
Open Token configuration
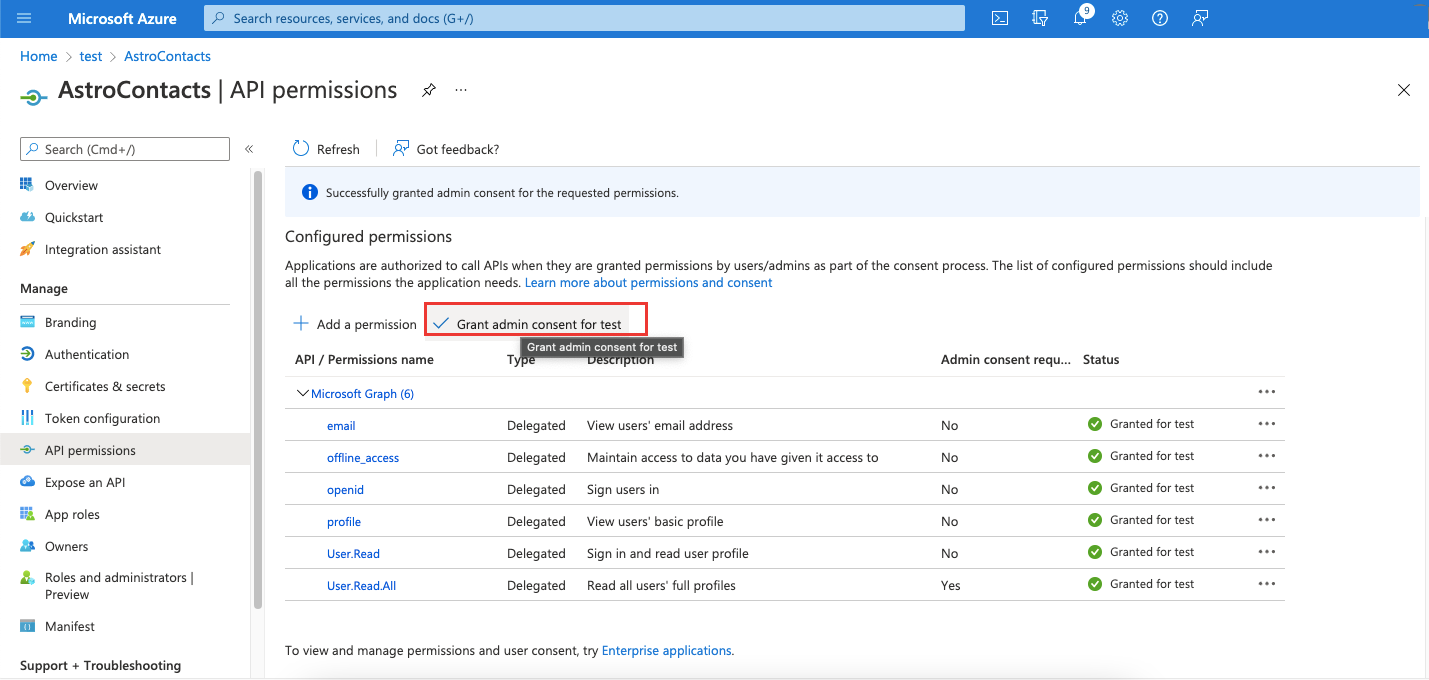tap(102, 418)
